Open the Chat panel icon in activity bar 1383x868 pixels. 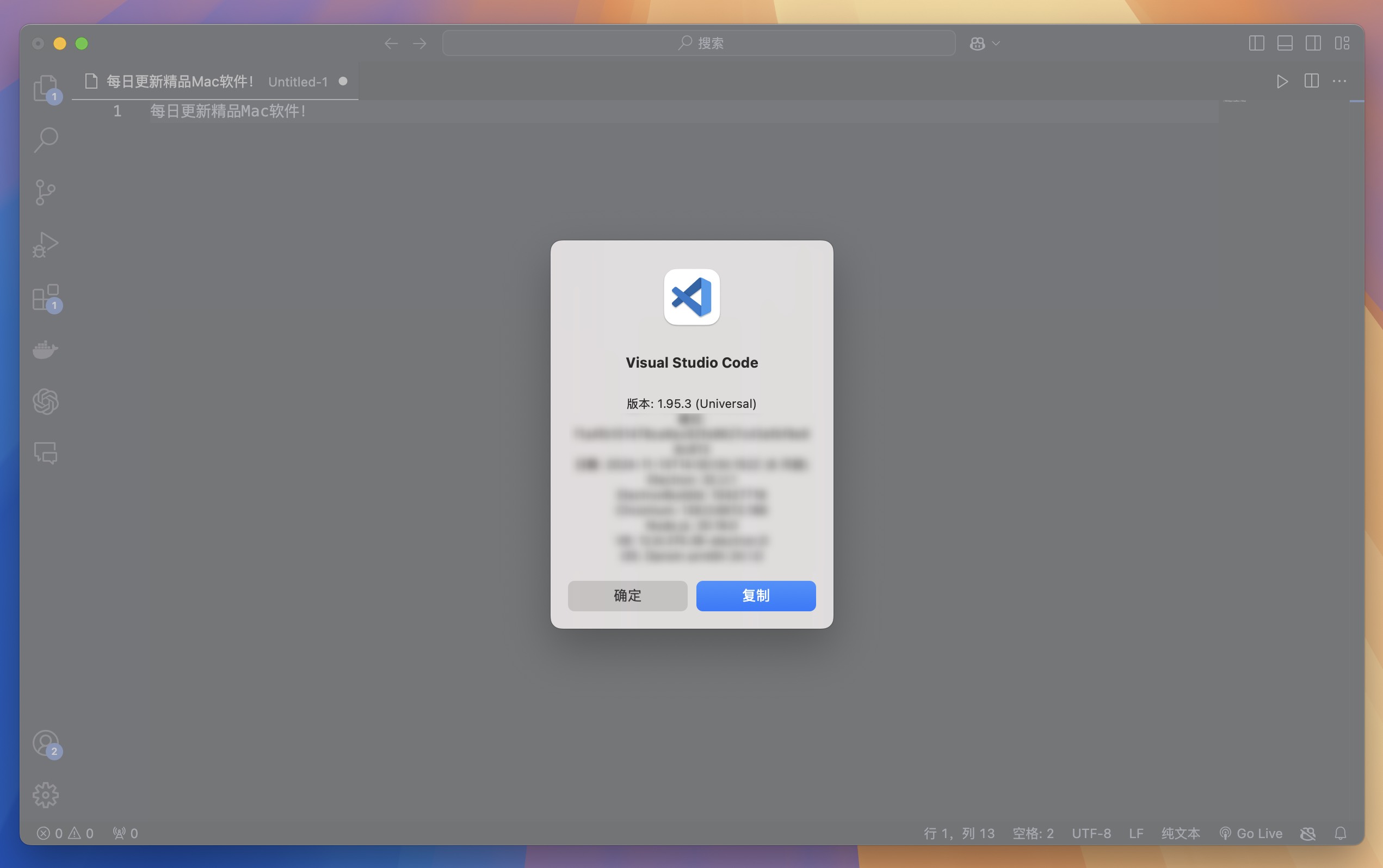pos(45,453)
